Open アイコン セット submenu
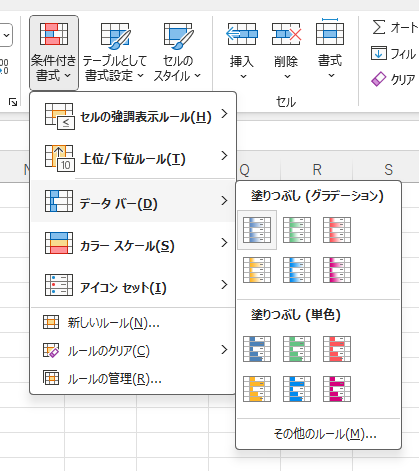 [x=133, y=286]
